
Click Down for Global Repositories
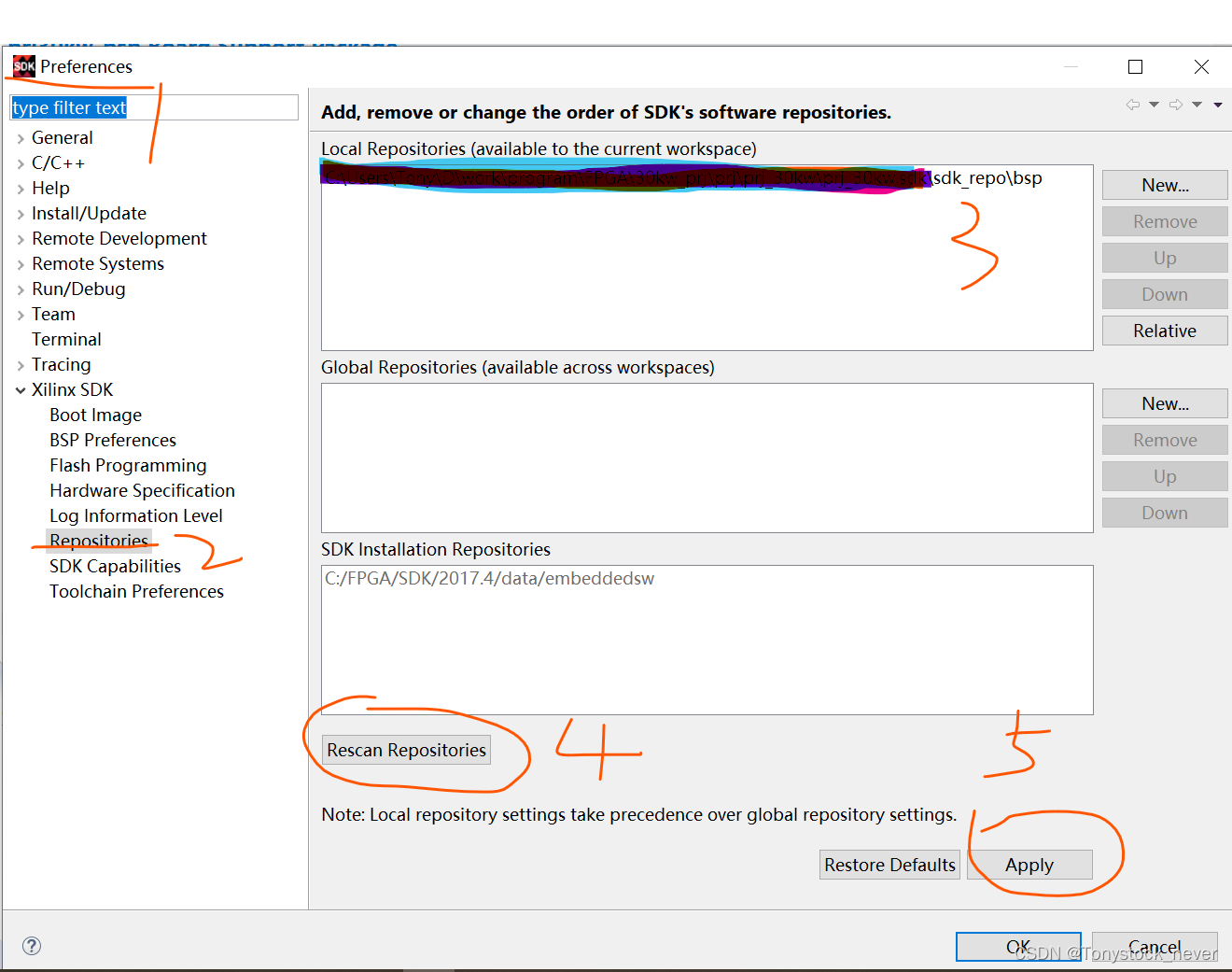[x=1165, y=513]
